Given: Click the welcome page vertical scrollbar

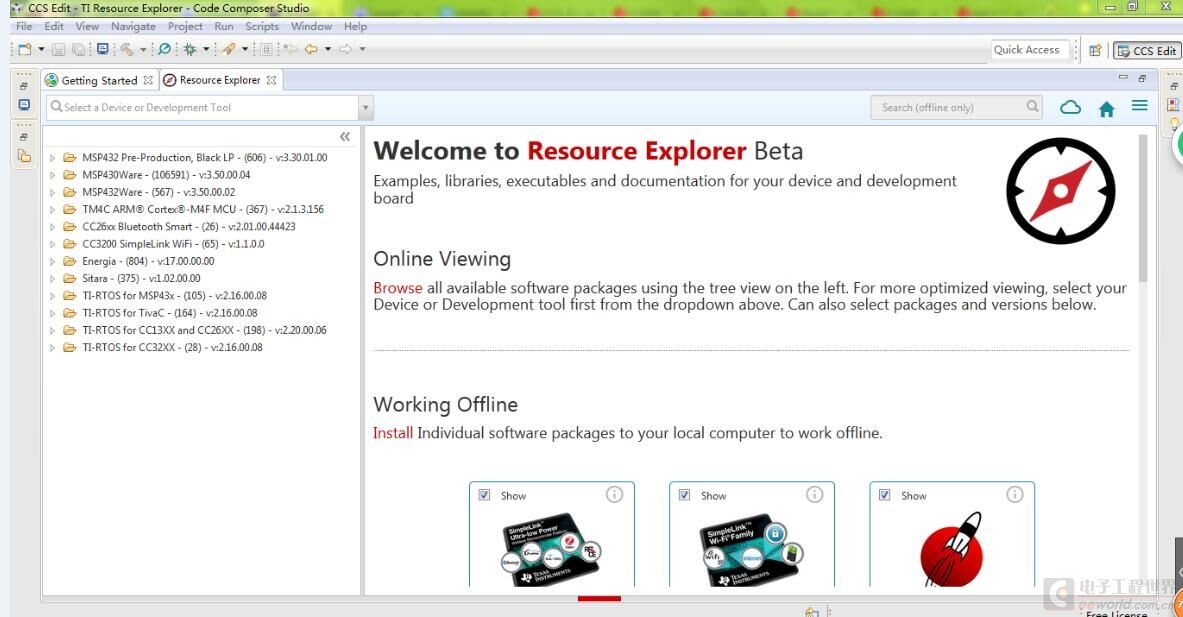Looking at the screenshot, I should 1143,207.
